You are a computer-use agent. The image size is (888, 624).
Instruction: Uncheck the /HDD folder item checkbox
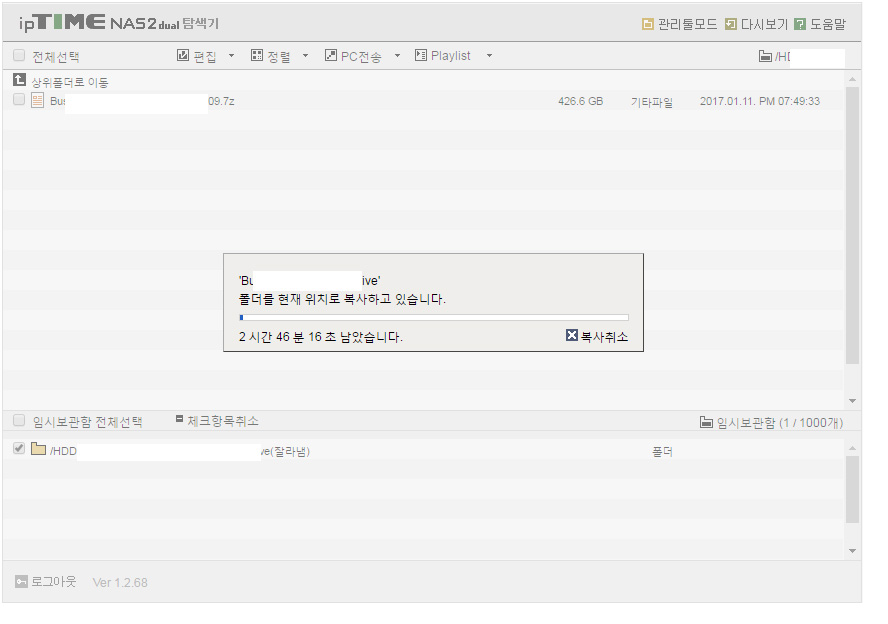[19, 448]
